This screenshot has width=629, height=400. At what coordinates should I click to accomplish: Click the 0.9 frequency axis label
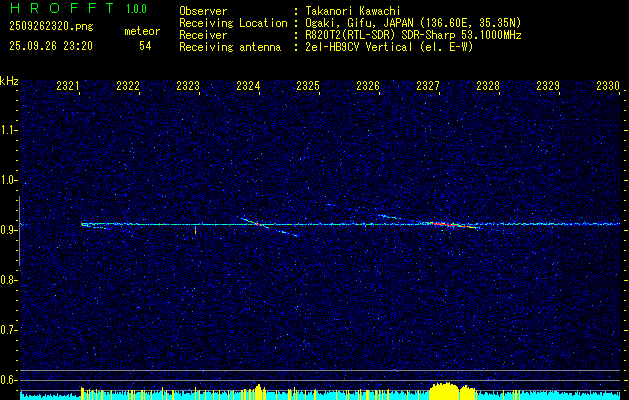9,230
